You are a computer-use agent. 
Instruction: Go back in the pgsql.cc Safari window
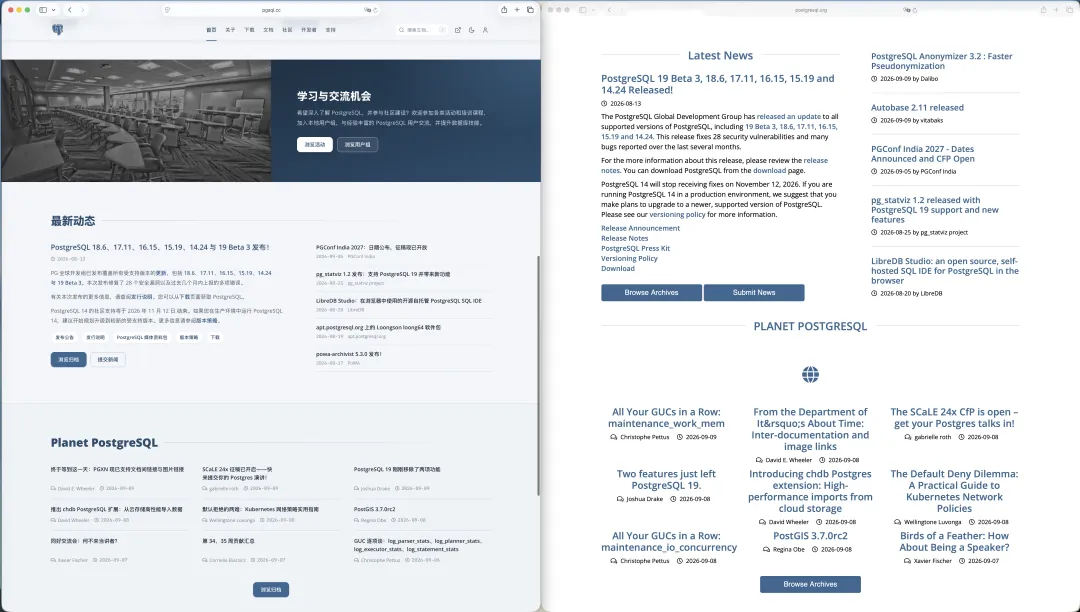(x=70, y=10)
